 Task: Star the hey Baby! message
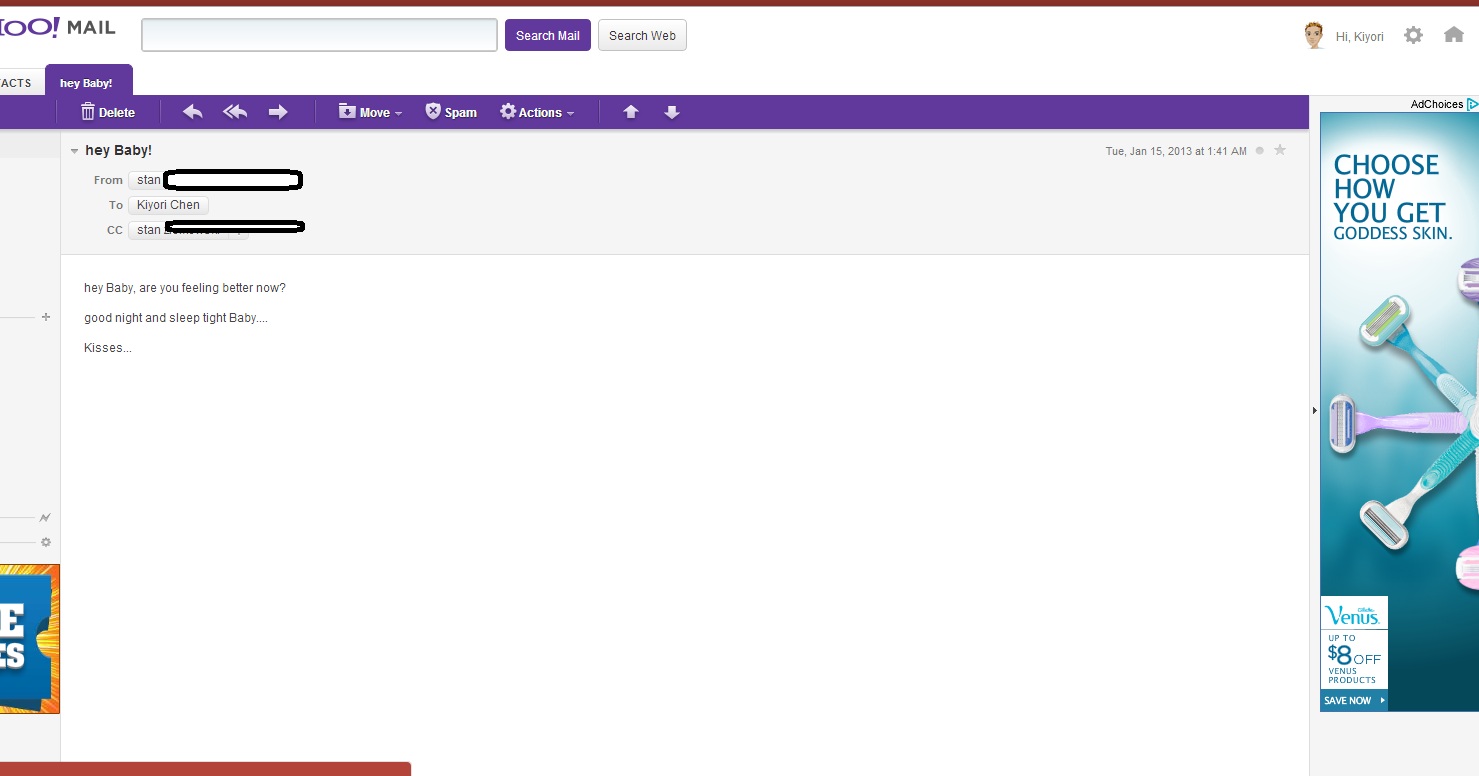pos(1280,150)
